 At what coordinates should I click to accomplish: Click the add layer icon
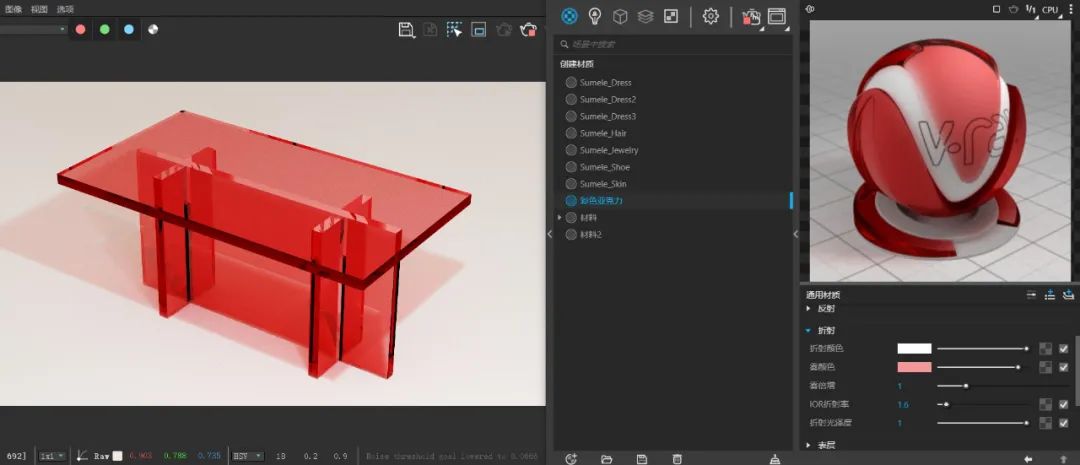pos(1068,295)
